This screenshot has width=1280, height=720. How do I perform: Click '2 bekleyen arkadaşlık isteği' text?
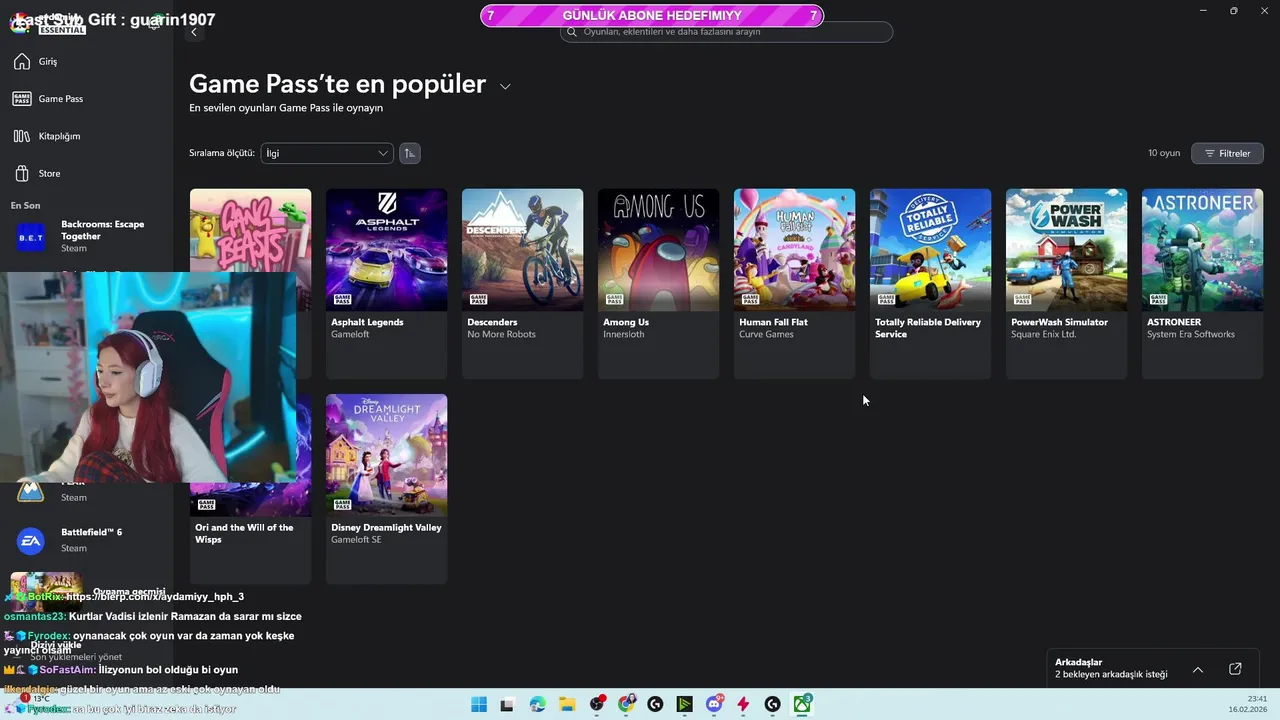coord(1111,674)
